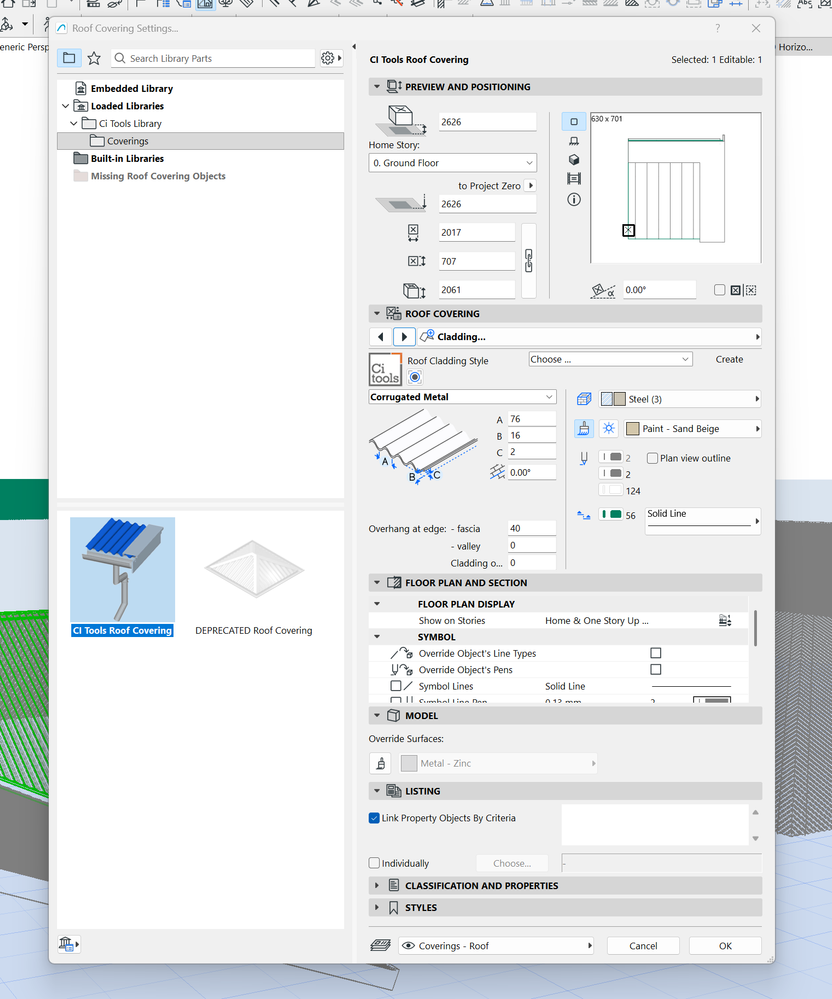Click the fascia overhang field showing 40
This screenshot has width=832, height=999.
532,528
